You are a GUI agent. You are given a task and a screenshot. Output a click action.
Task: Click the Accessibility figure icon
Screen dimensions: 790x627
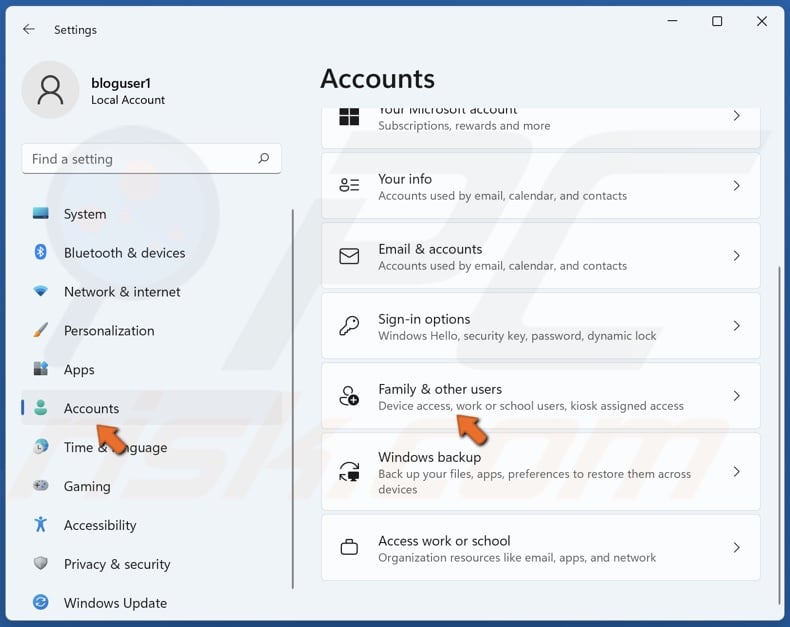pyautogui.click(x=40, y=525)
